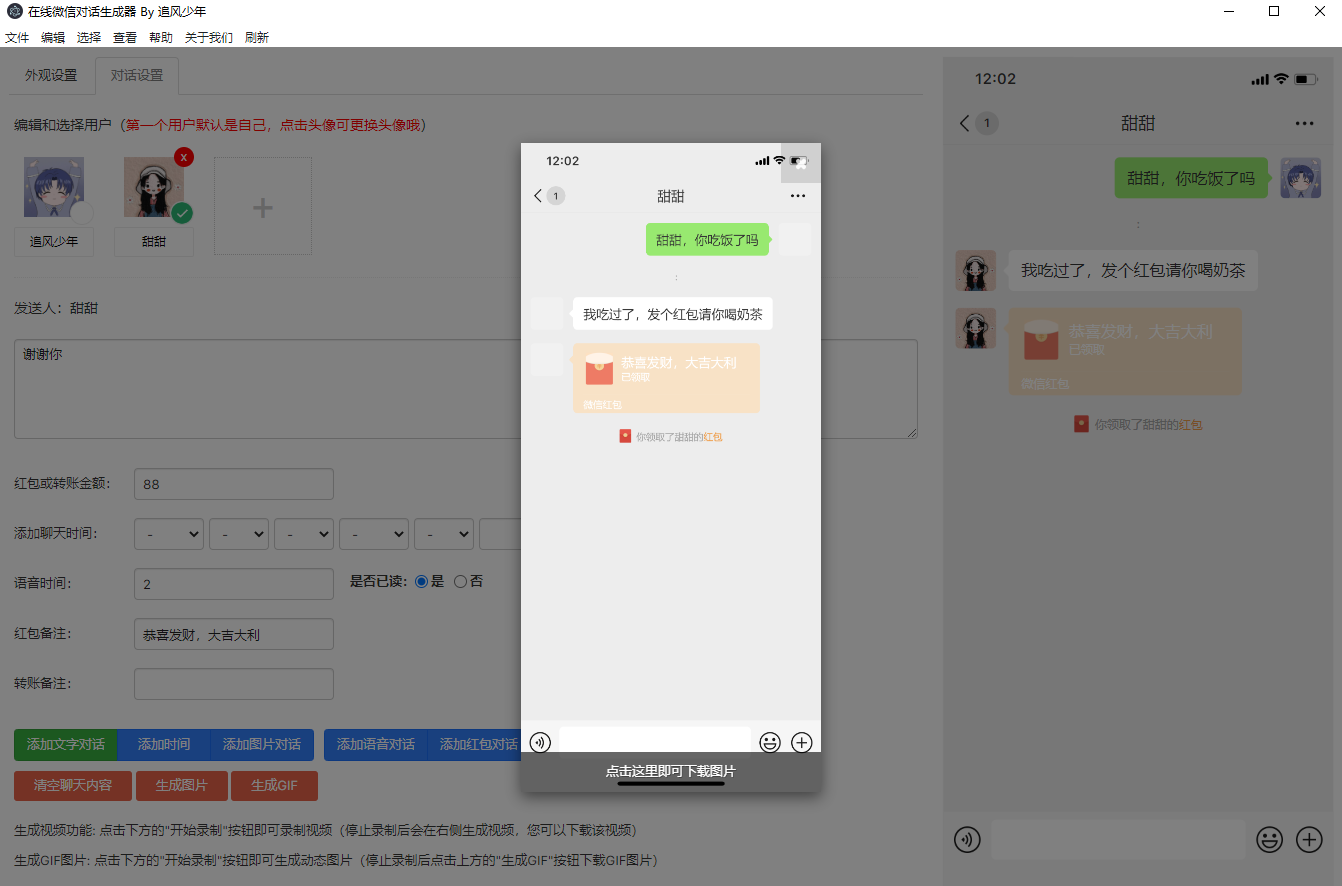Open the fifth chat time dropdown
This screenshot has height=886, width=1342.
444,535
